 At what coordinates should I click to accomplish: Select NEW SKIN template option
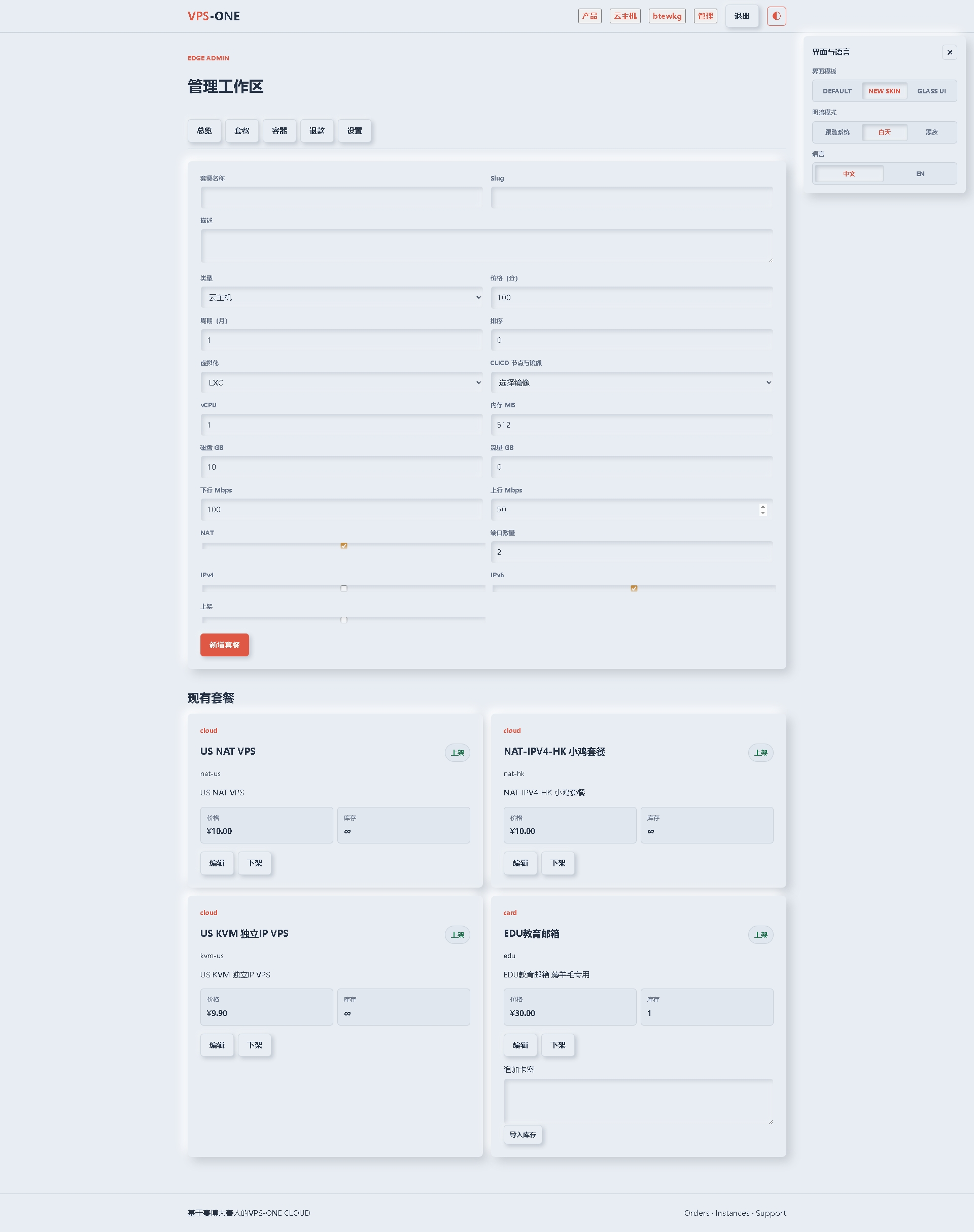tap(884, 91)
